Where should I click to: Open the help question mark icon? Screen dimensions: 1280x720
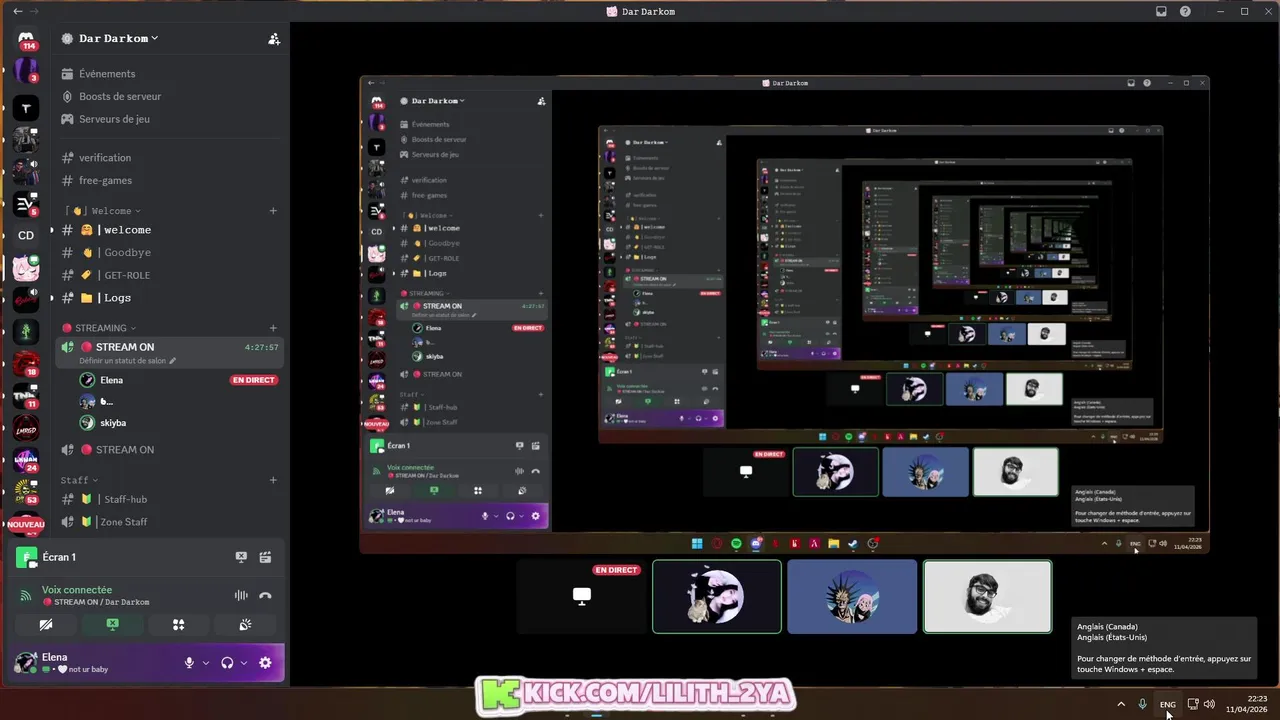[x=1185, y=11]
